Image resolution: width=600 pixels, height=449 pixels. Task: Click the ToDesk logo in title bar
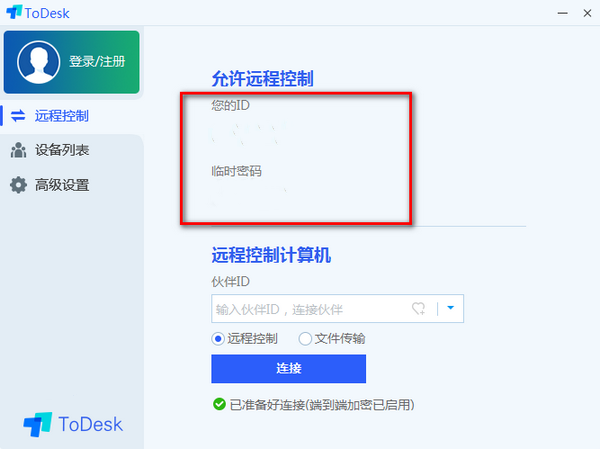[x=38, y=13]
